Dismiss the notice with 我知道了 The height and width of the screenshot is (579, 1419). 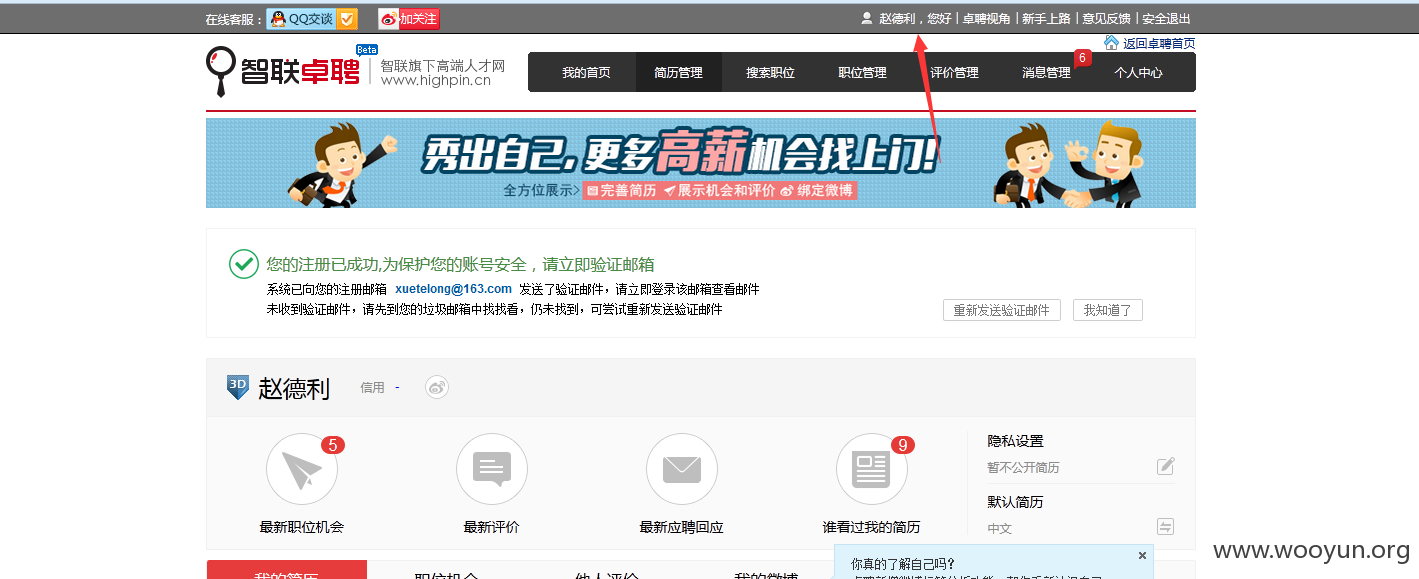pyautogui.click(x=1107, y=310)
